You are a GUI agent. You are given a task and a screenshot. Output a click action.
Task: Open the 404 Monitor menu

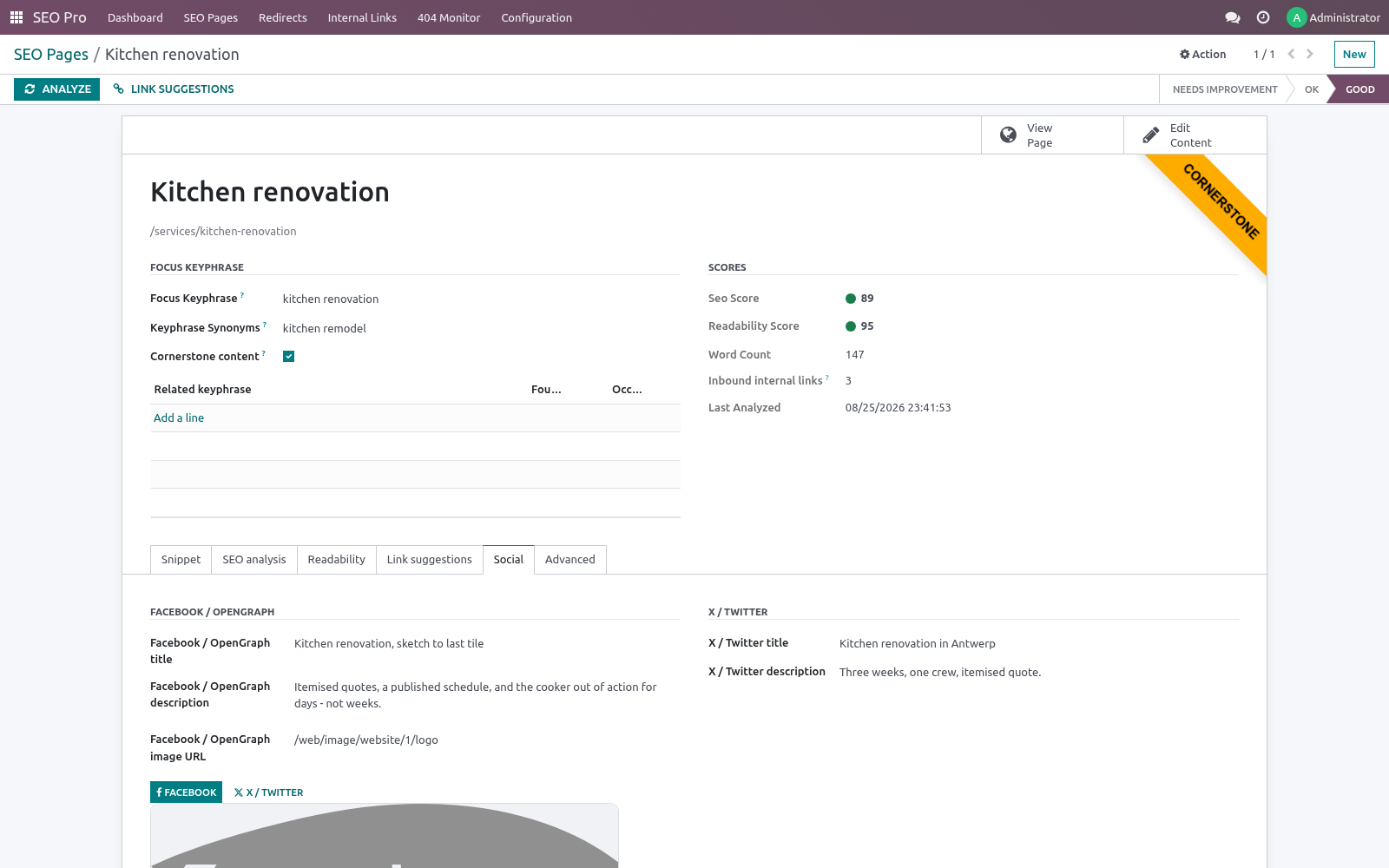coord(449,17)
